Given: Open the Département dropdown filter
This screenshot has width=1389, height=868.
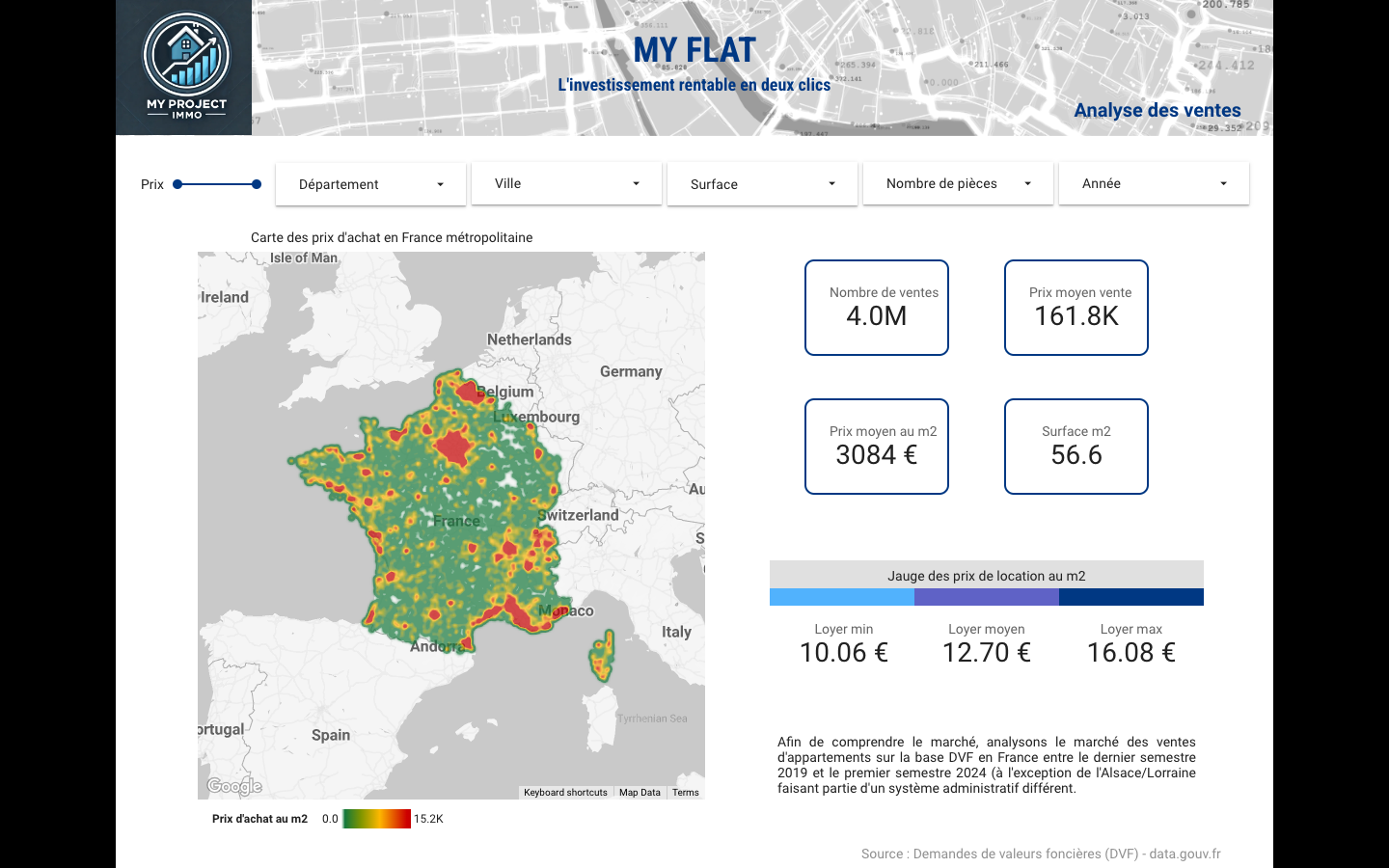Looking at the screenshot, I should [x=370, y=184].
